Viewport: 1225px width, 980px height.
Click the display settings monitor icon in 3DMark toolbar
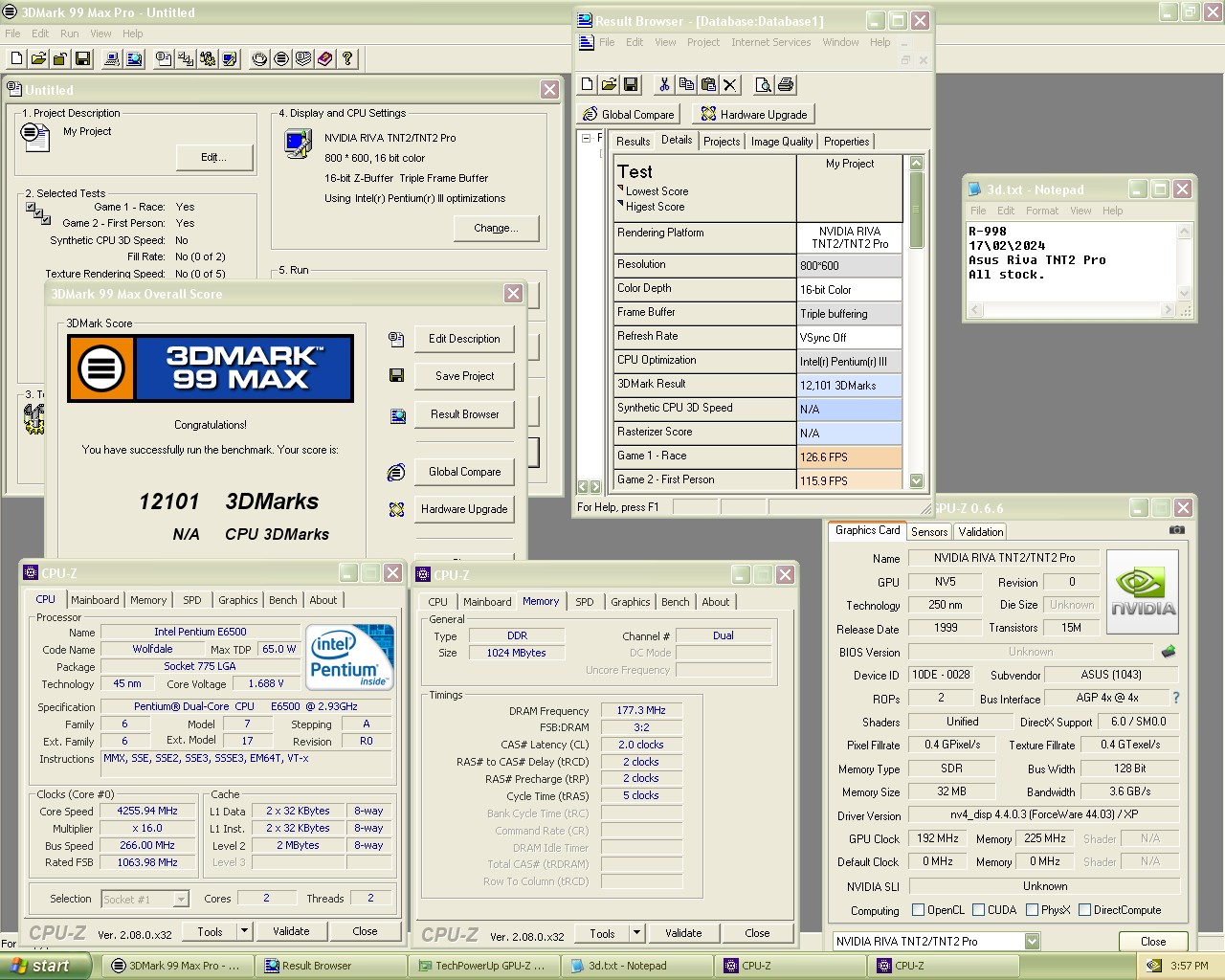pyautogui.click(x=230, y=58)
